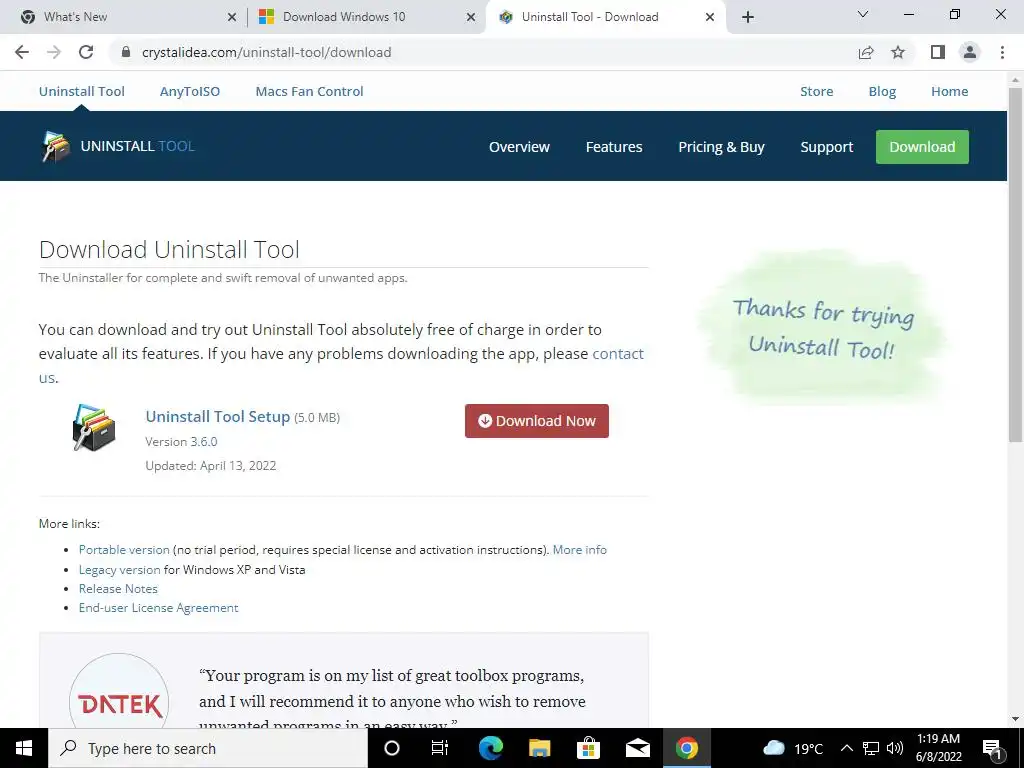Click the weather 19°C widget
The image size is (1024, 768).
(x=793, y=748)
